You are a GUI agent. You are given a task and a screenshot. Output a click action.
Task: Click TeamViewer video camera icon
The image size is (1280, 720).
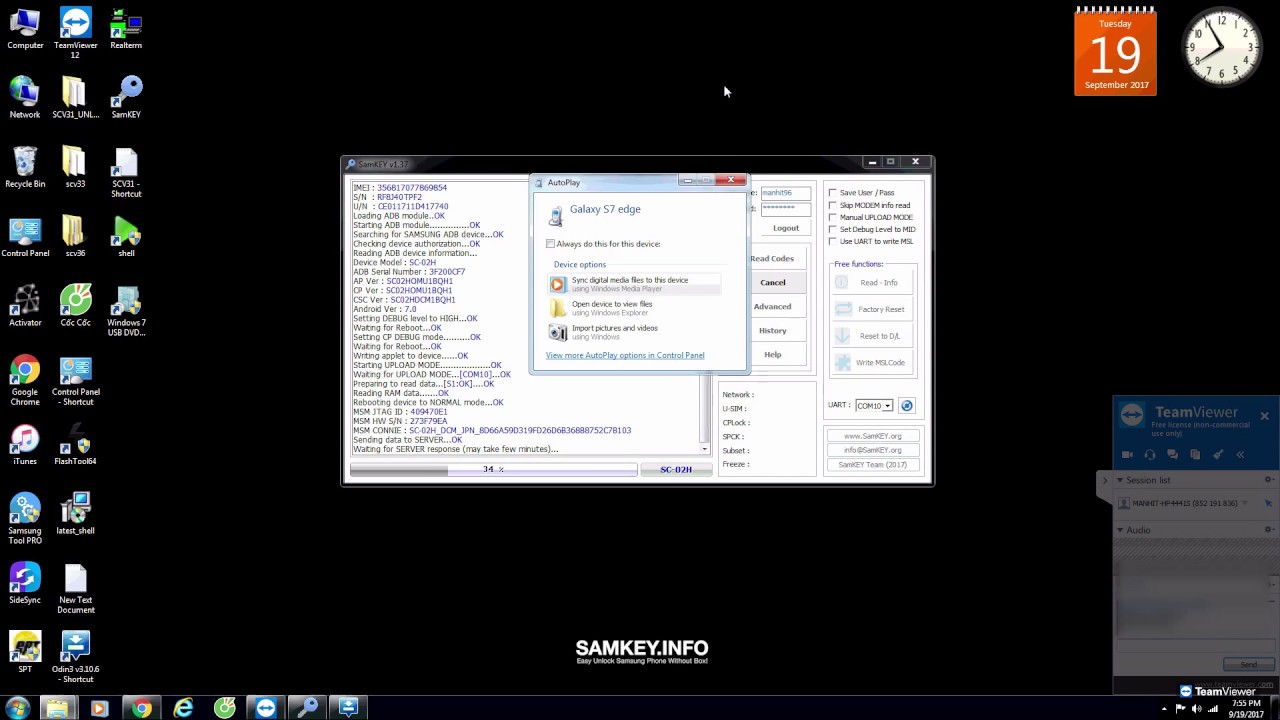pyautogui.click(x=1127, y=455)
